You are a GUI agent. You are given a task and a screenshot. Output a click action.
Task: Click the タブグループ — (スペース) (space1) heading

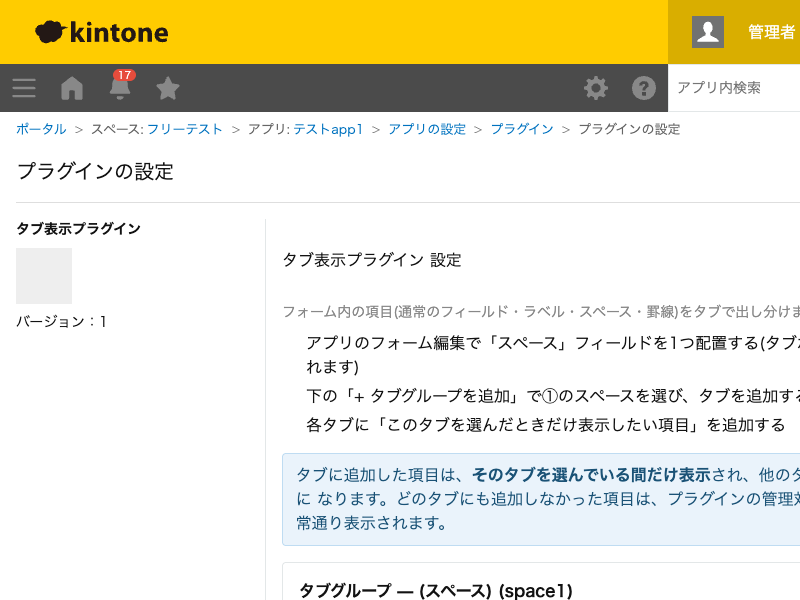(x=436, y=590)
